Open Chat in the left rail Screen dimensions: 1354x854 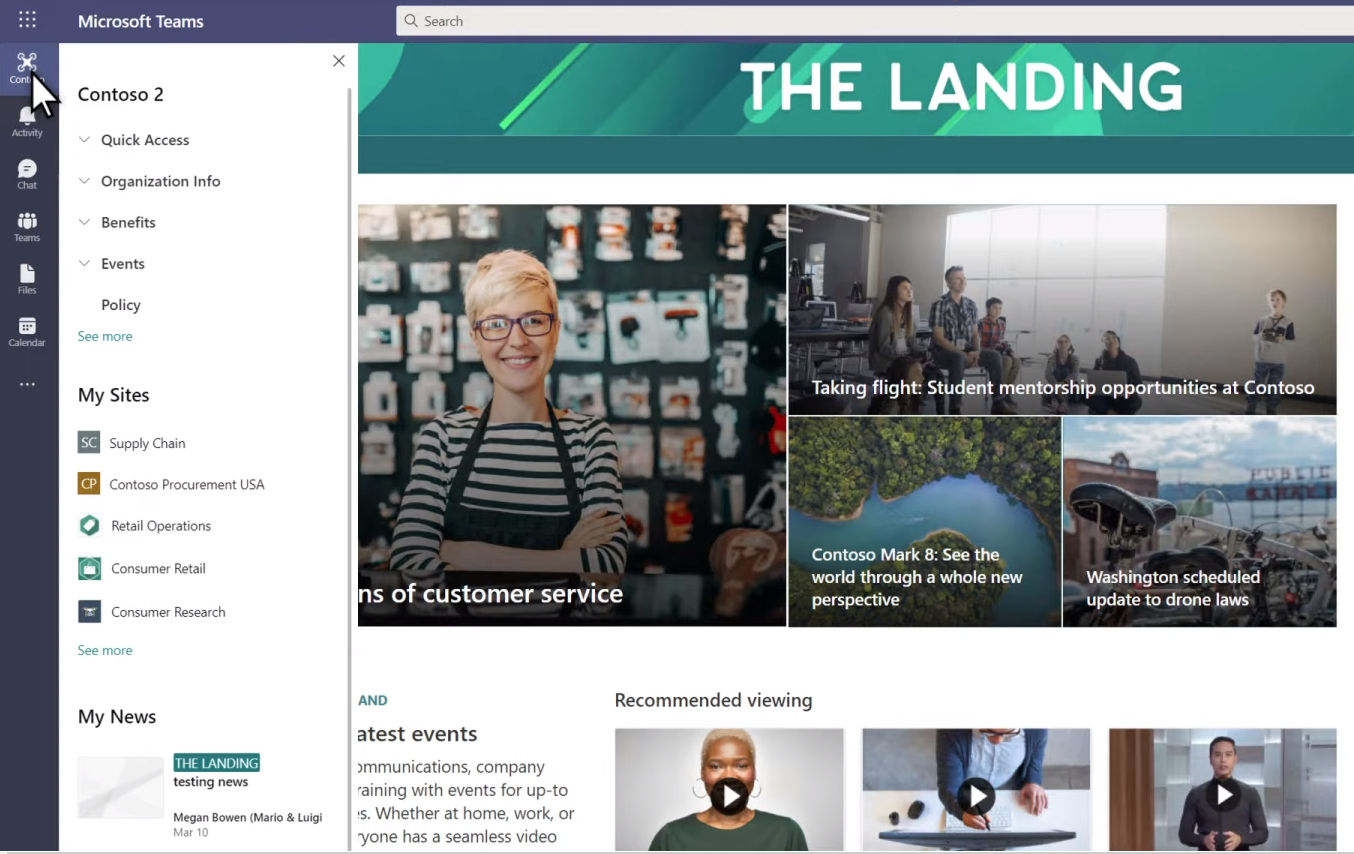pos(27,175)
